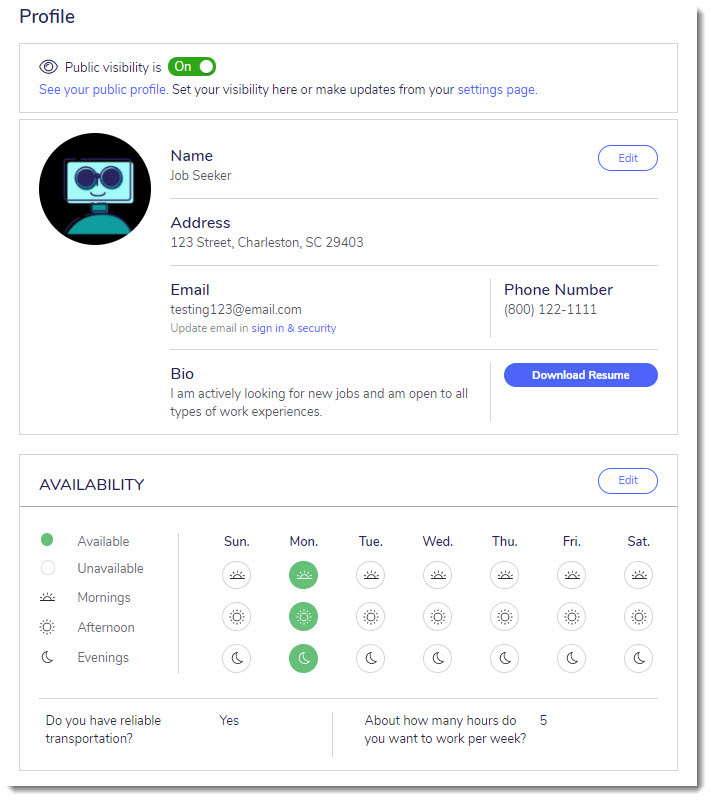Deselect Monday evening availability

click(304, 659)
